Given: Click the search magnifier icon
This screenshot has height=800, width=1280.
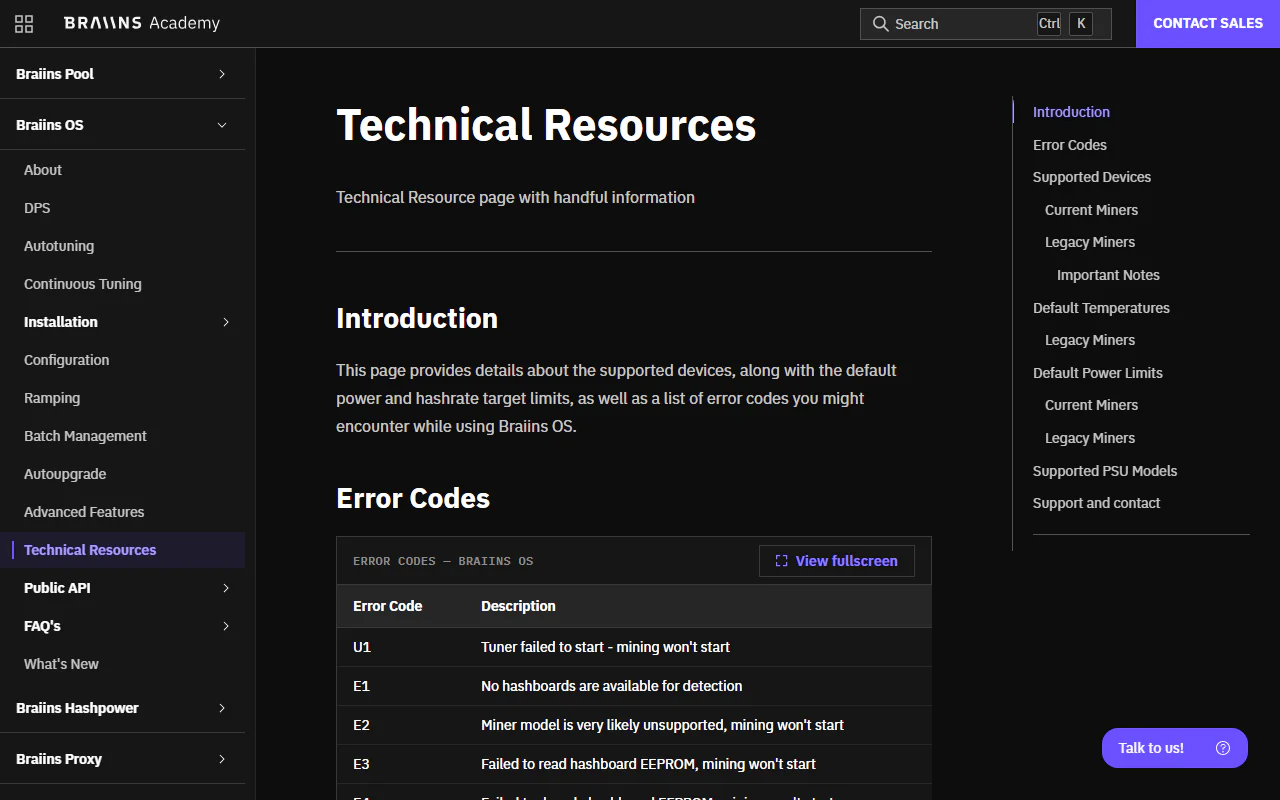Looking at the screenshot, I should click(880, 24).
